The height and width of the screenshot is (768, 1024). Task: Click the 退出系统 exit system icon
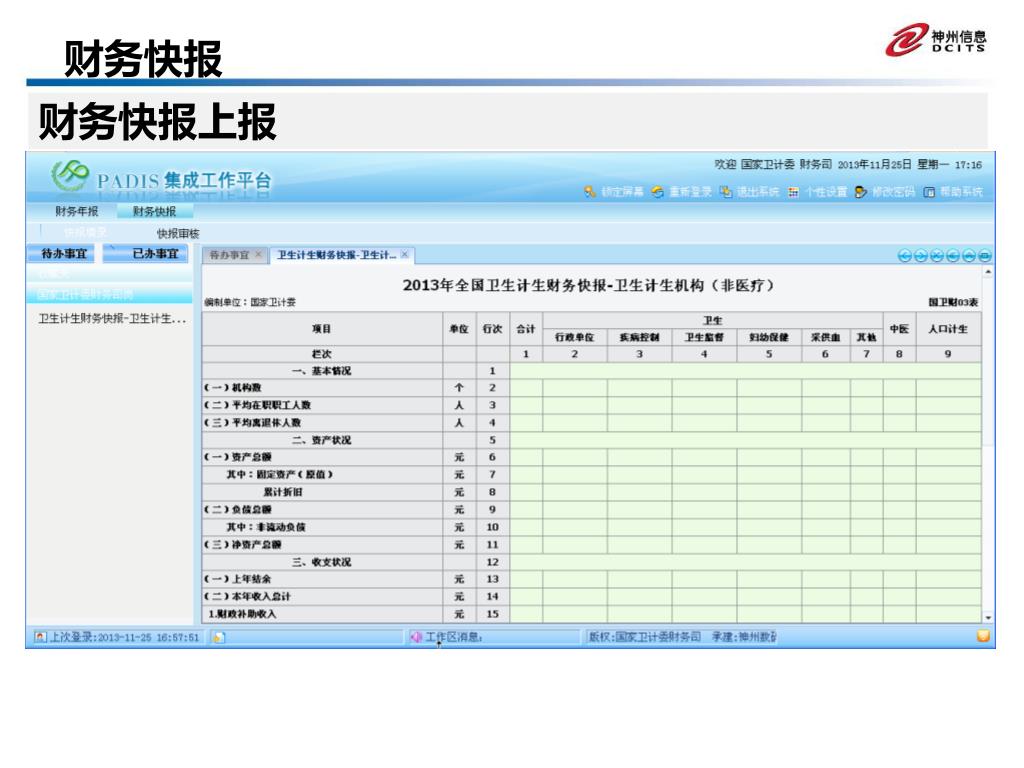pyautogui.click(x=726, y=191)
